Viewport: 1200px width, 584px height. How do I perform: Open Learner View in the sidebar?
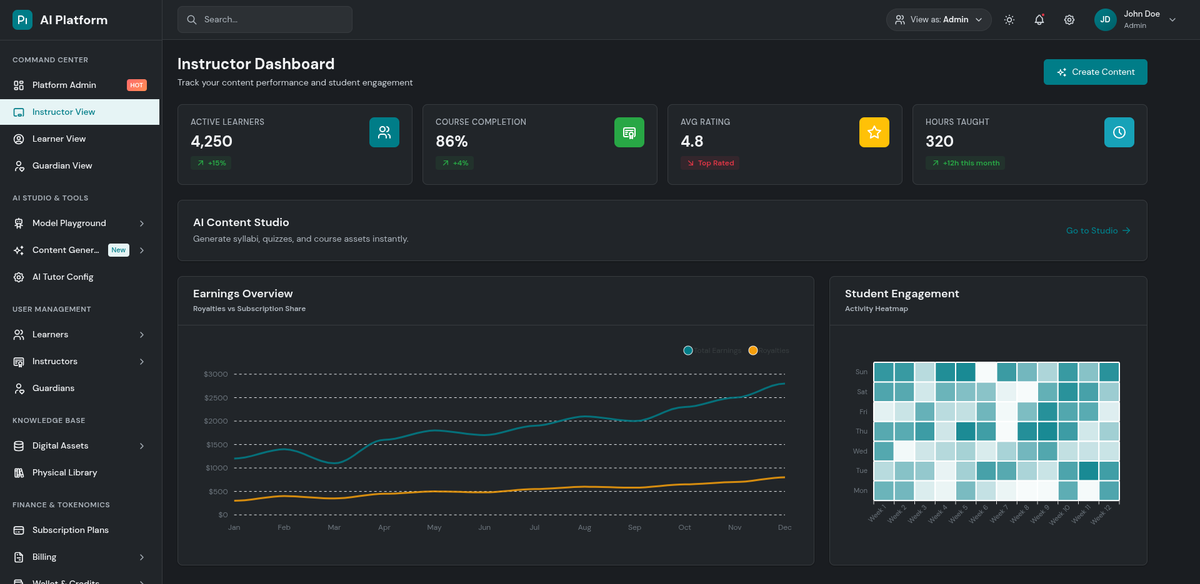[x=59, y=139]
